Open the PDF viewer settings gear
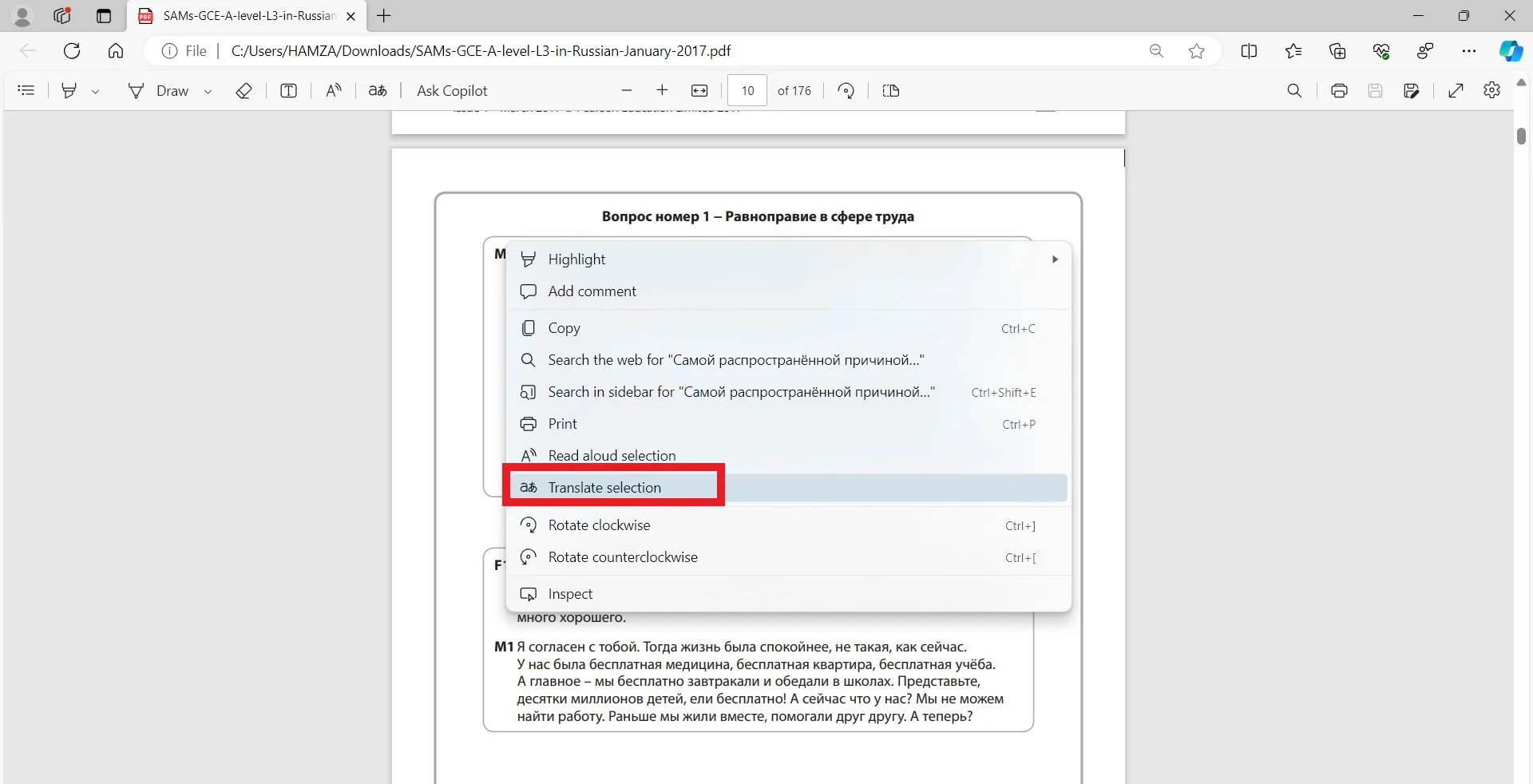Image resolution: width=1533 pixels, height=784 pixels. [x=1491, y=90]
